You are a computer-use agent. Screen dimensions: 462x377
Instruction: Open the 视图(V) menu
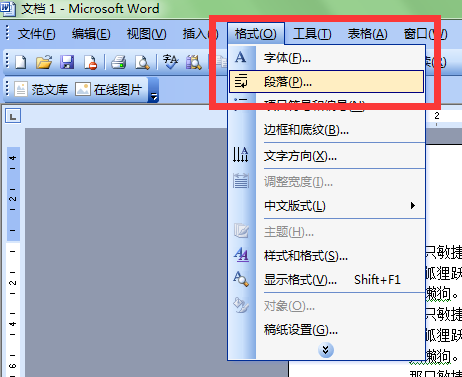pyautogui.click(x=146, y=34)
